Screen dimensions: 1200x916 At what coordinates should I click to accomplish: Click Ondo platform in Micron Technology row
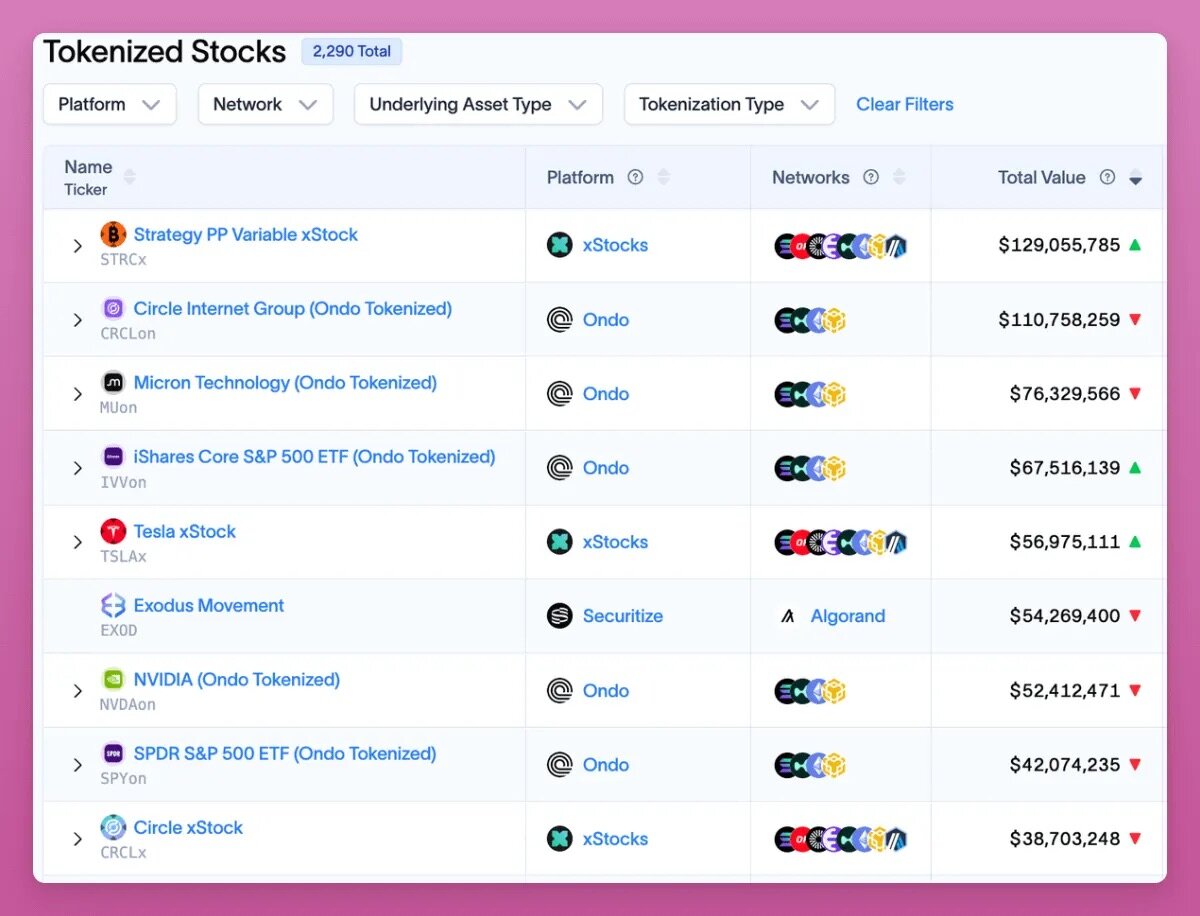606,394
